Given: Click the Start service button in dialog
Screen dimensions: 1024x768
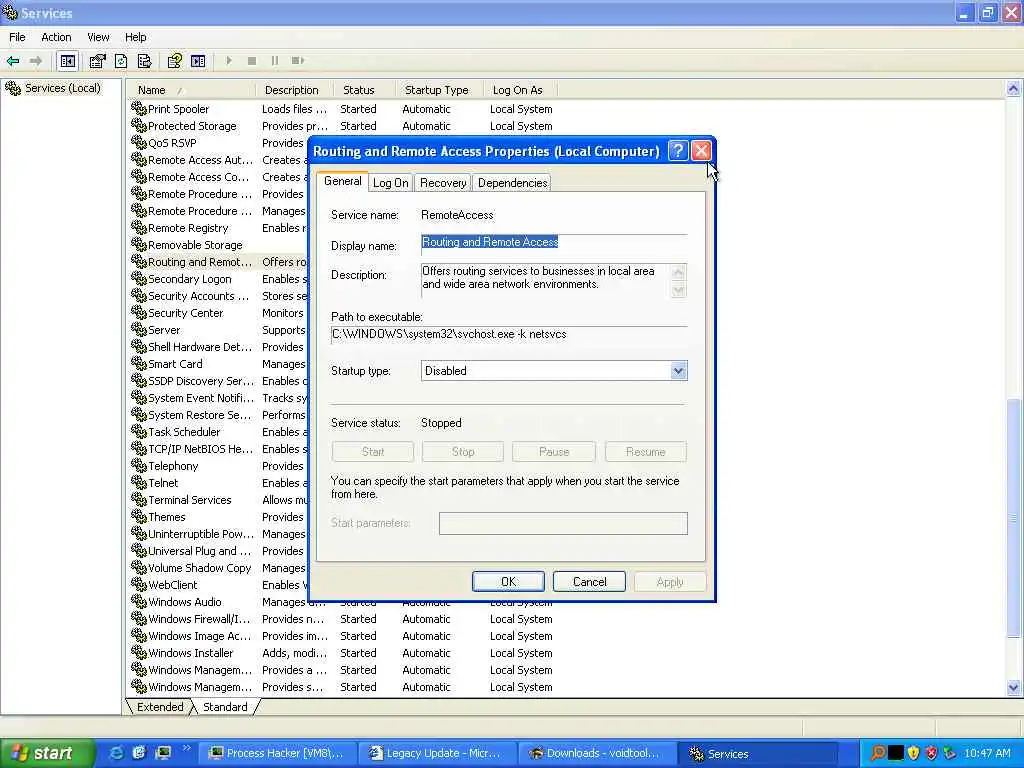Looking at the screenshot, I should (x=373, y=452).
